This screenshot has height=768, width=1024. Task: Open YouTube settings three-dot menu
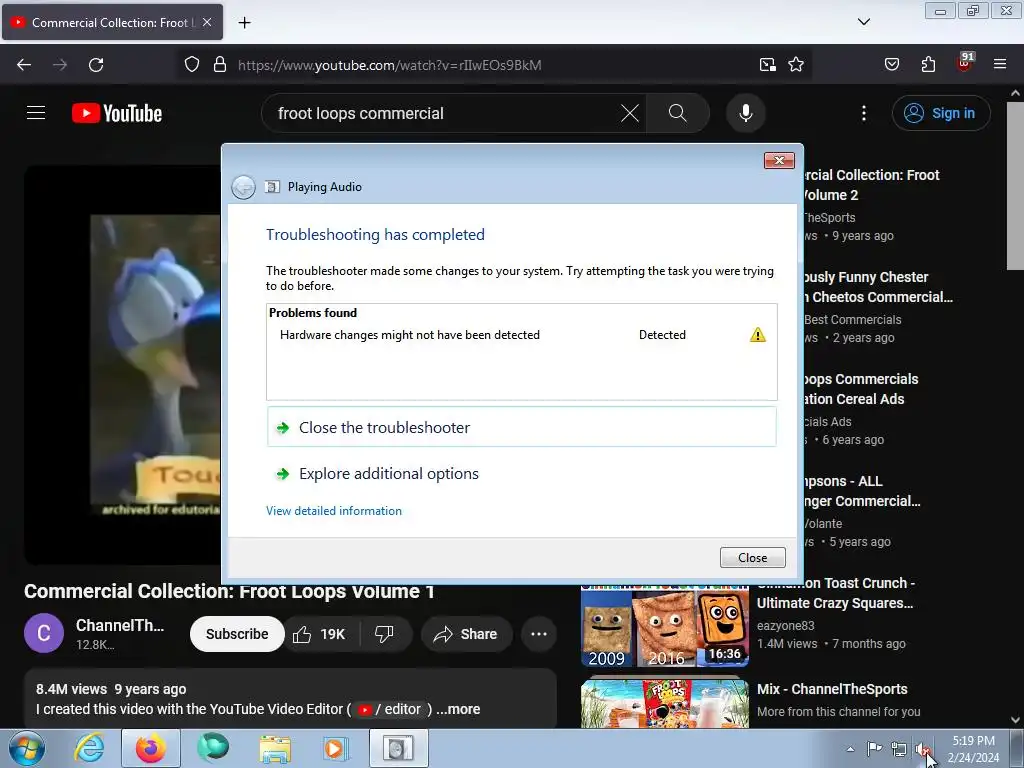click(x=864, y=113)
